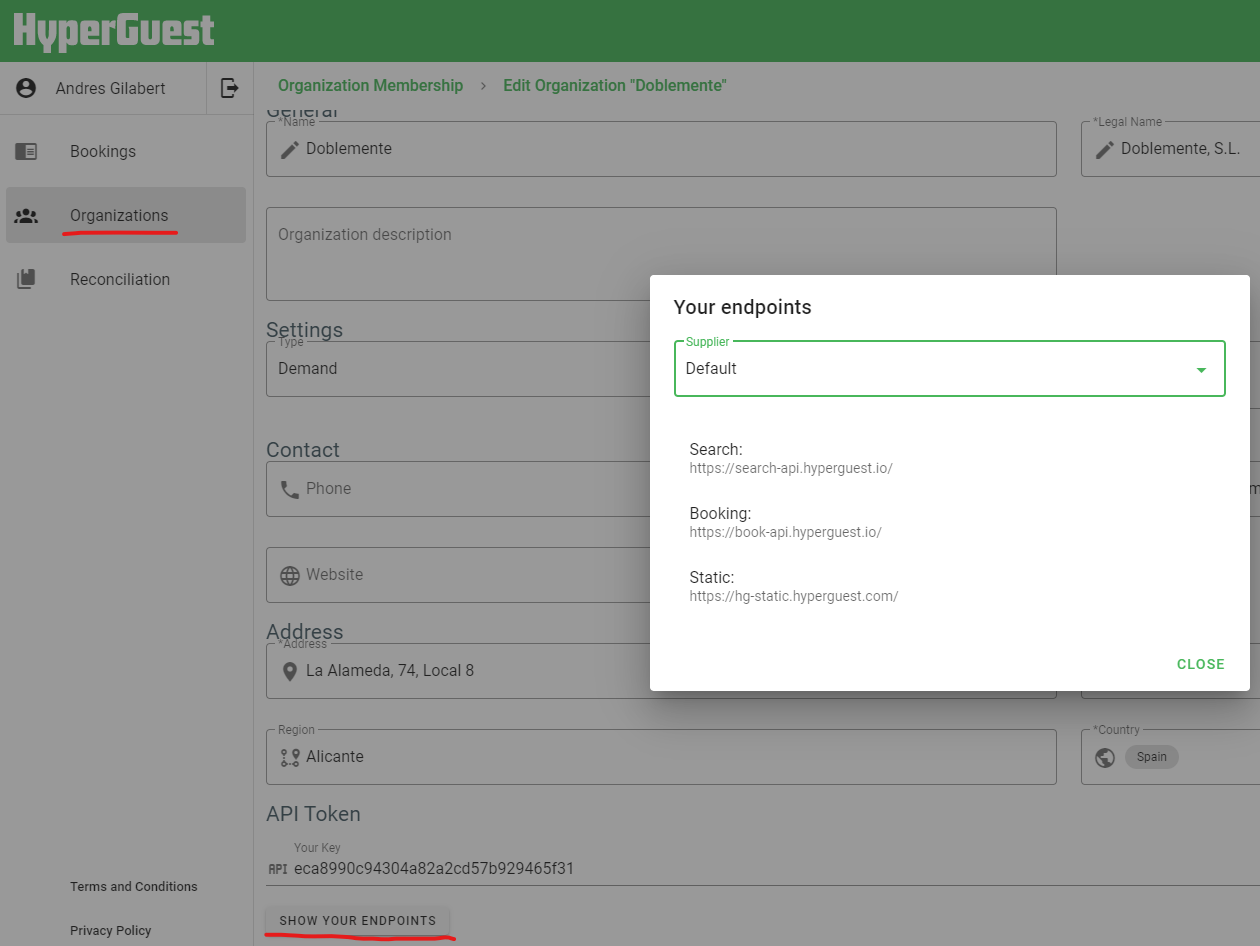Click the Spain country chip
The width and height of the screenshot is (1260, 946).
click(1151, 757)
